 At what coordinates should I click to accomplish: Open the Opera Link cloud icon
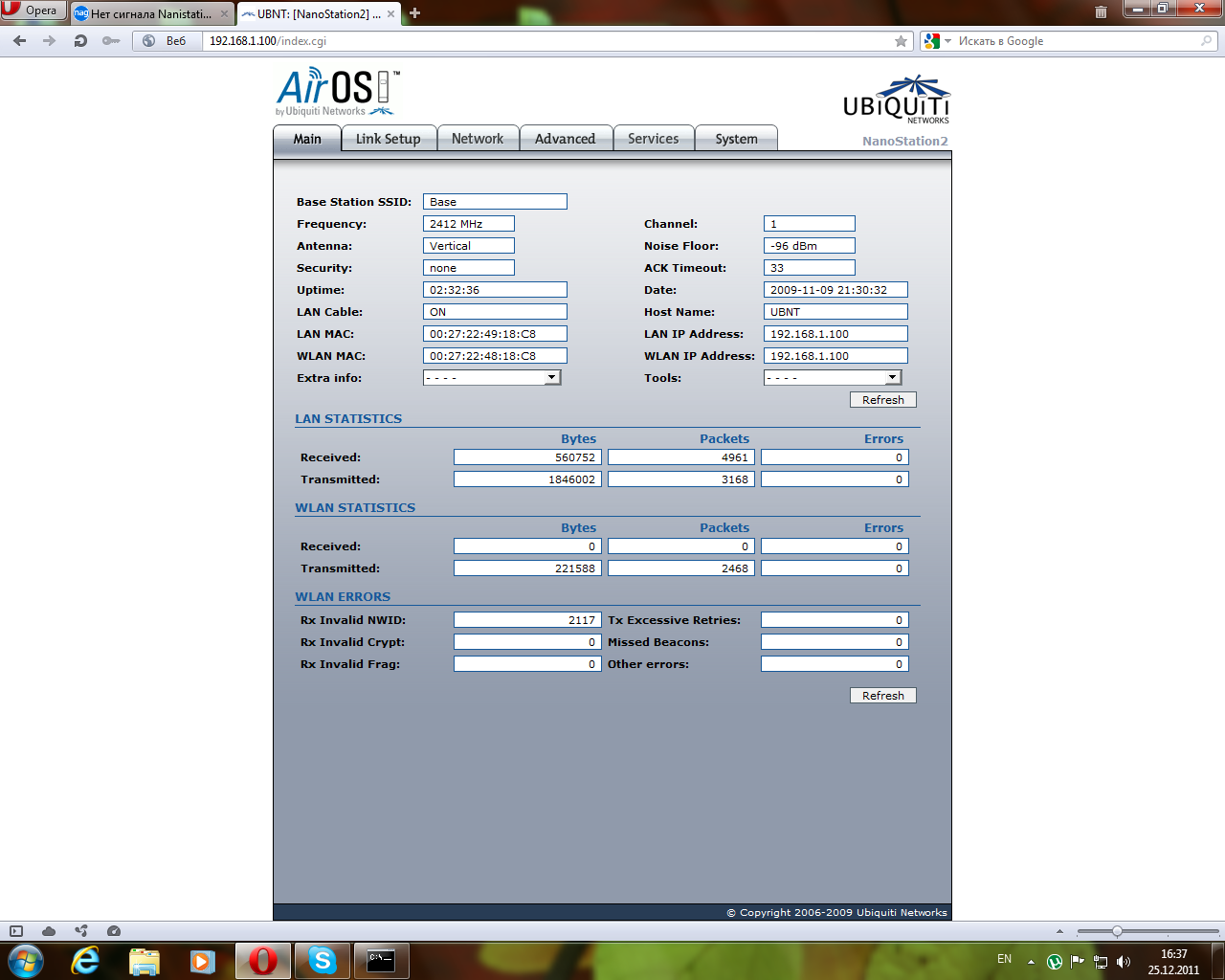(x=49, y=931)
